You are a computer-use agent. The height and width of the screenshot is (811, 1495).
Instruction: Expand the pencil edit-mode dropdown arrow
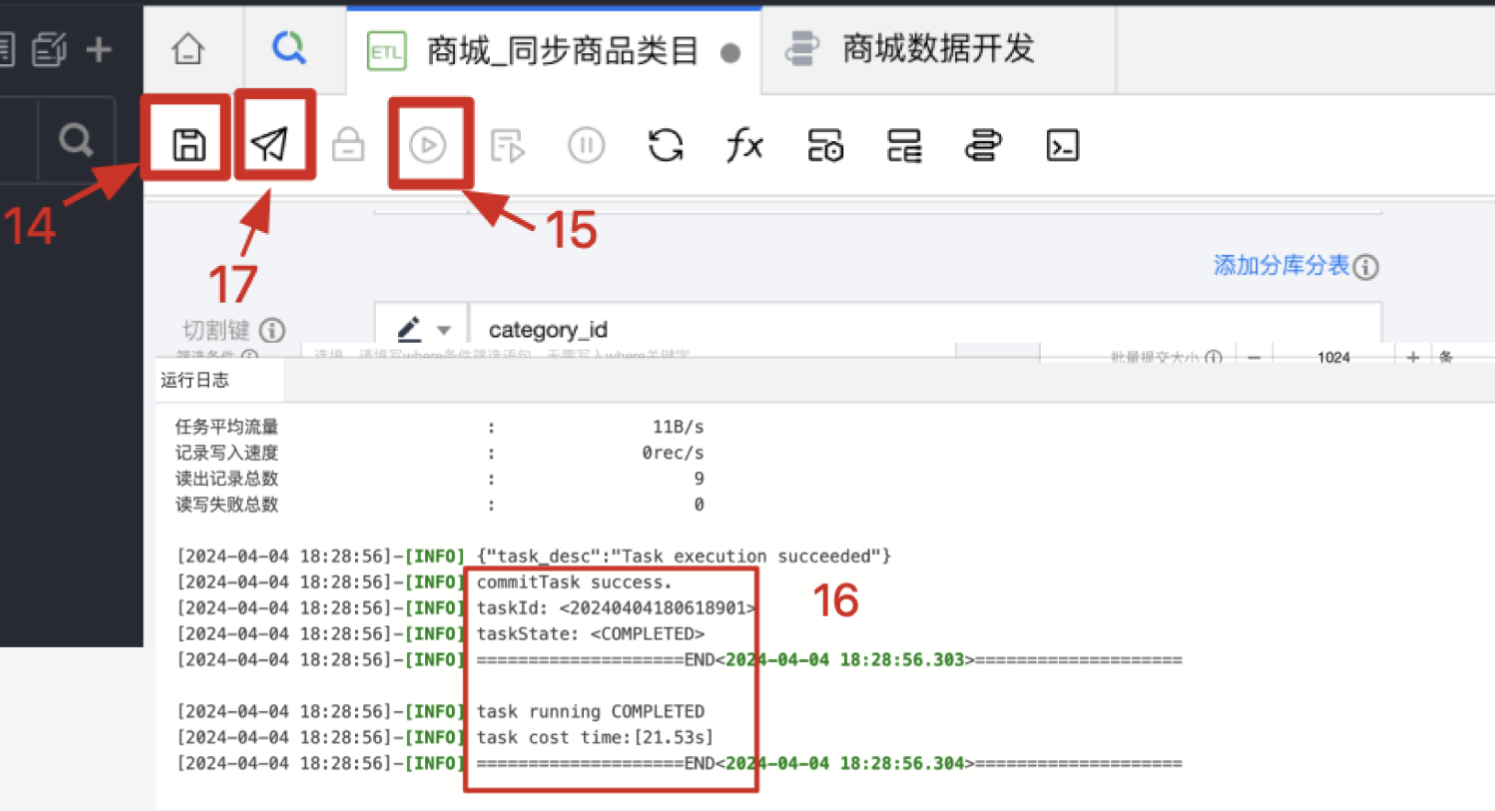tap(444, 329)
